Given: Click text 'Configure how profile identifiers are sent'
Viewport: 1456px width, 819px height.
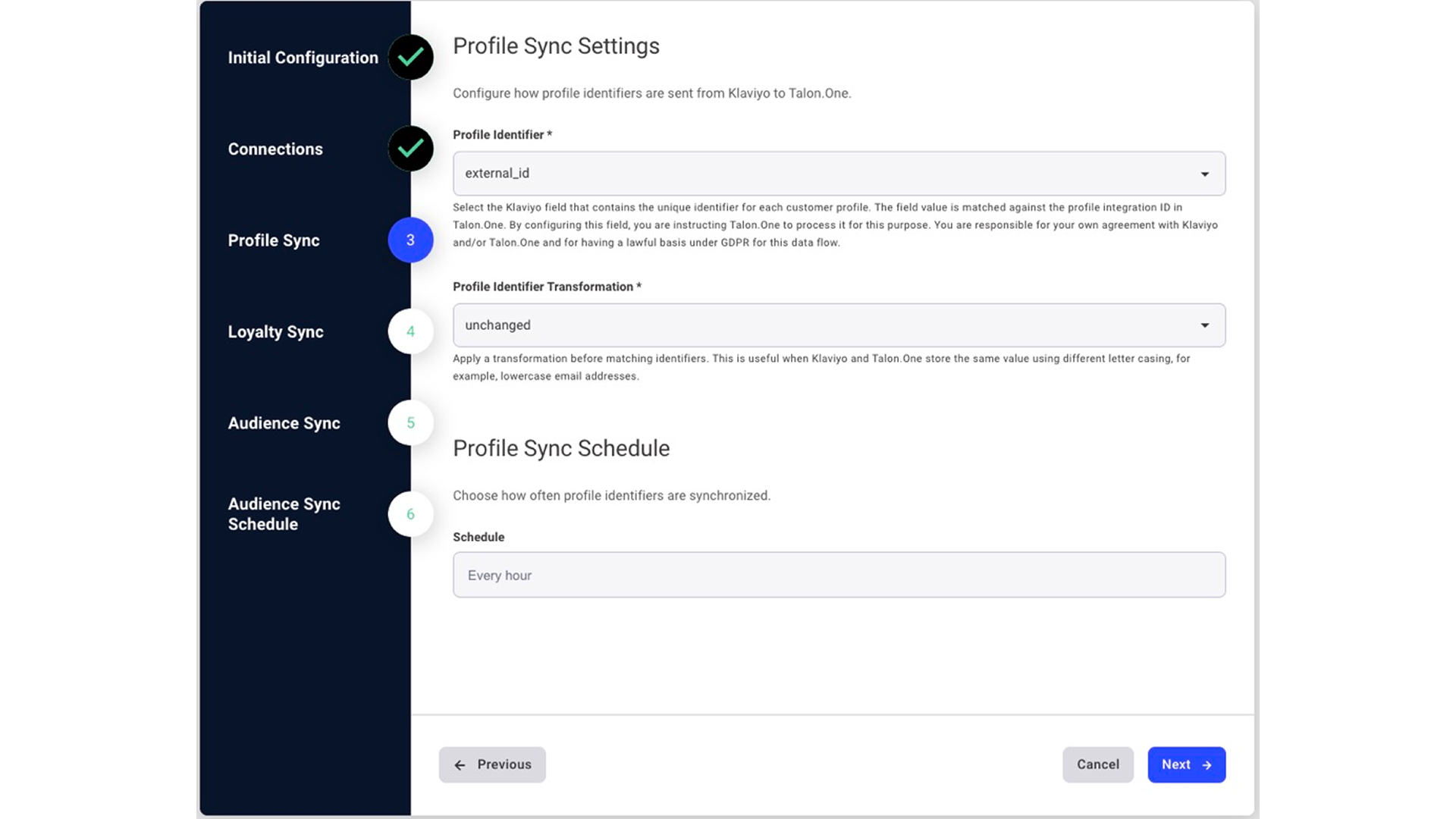Looking at the screenshot, I should (x=651, y=93).
